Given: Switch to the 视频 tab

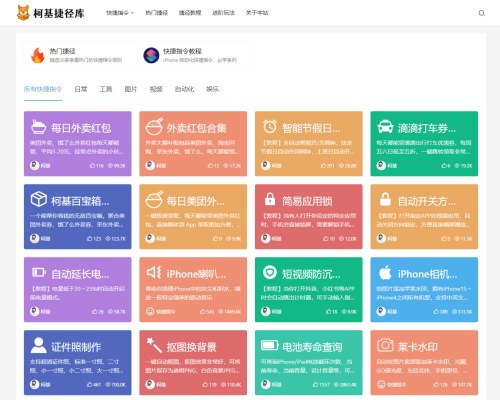Looking at the screenshot, I should point(156,89).
